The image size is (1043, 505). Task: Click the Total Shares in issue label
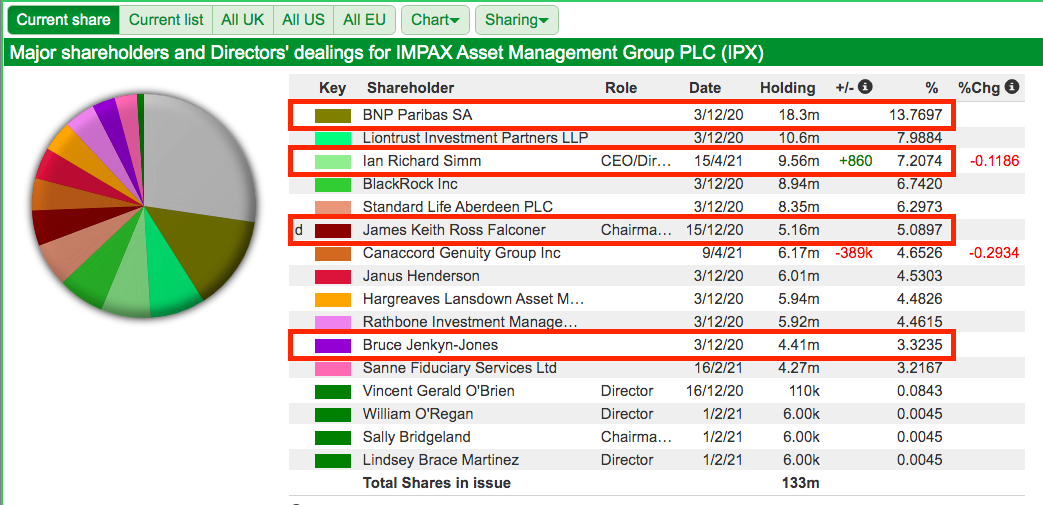436,484
